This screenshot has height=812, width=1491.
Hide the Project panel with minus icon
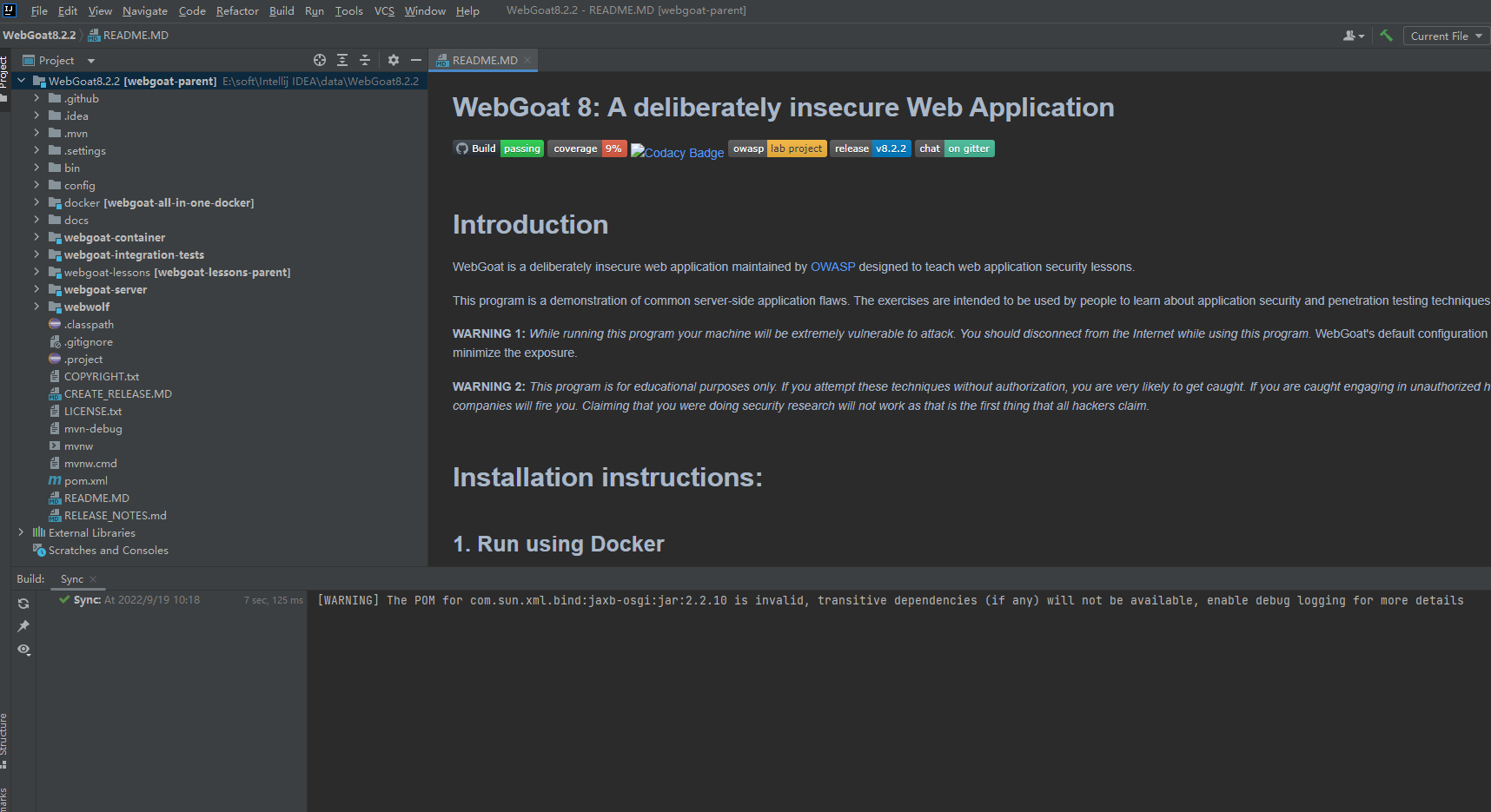click(x=416, y=60)
